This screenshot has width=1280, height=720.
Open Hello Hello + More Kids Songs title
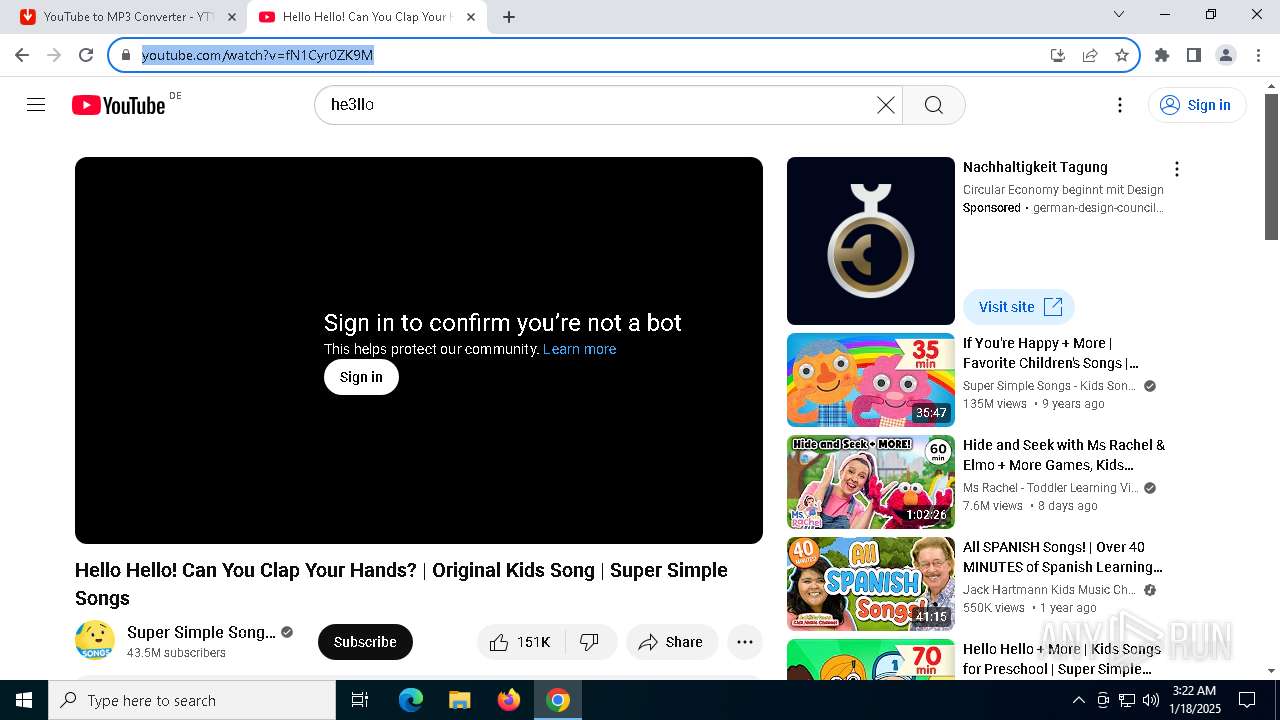pyautogui.click(x=1062, y=659)
